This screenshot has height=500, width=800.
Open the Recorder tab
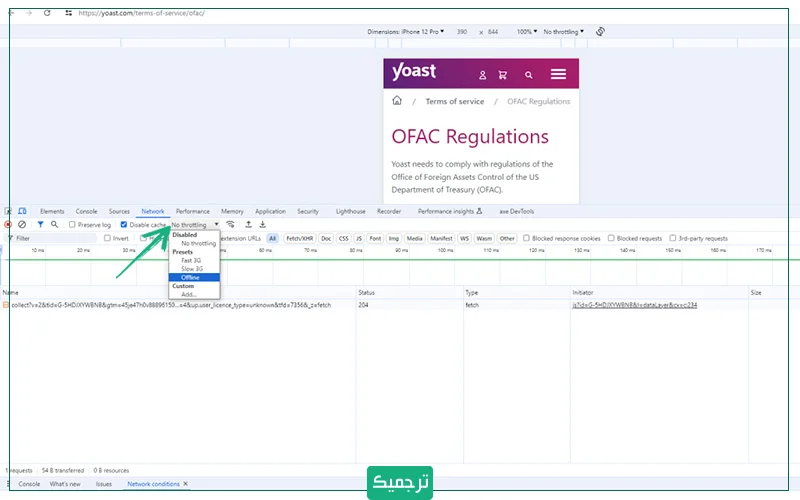(389, 211)
